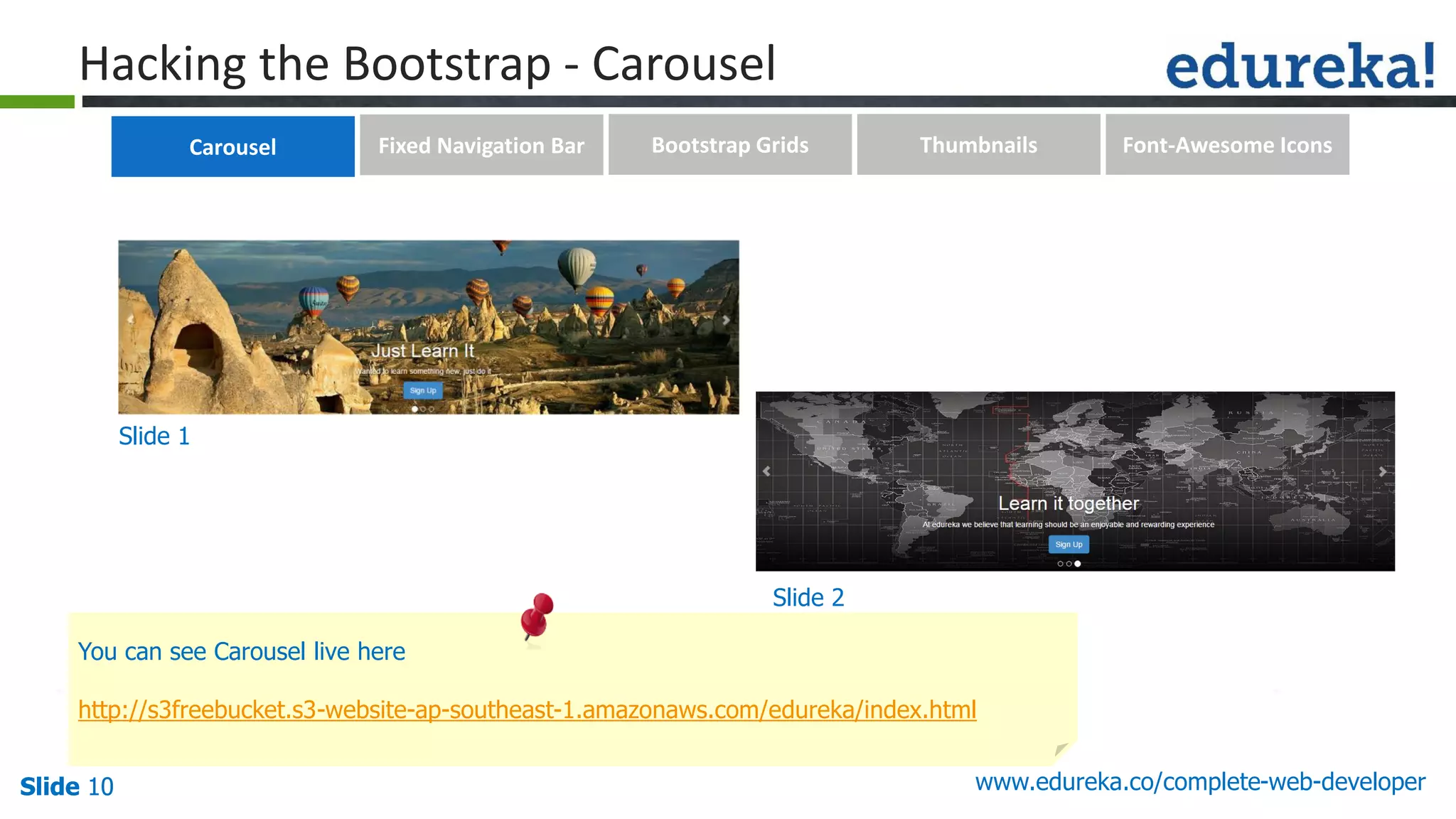
Task: Select the world map carousel thumbnail
Action: click(1075, 481)
